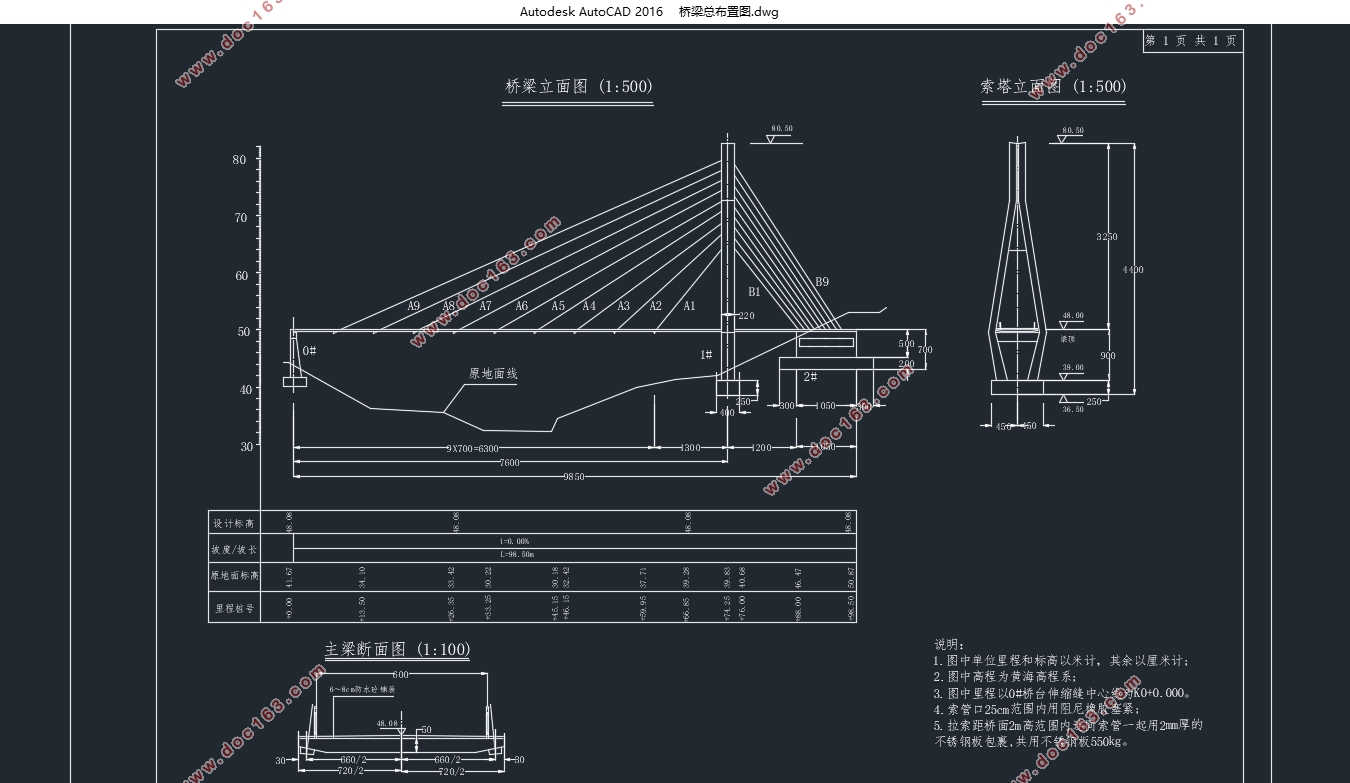1350x783 pixels.
Task: Select the cable label B1
Action: [x=755, y=292]
